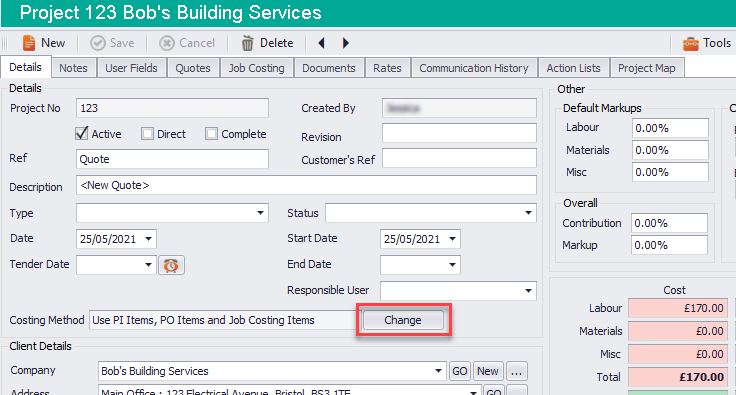
Task: Click into the Project No field
Action: [172, 108]
